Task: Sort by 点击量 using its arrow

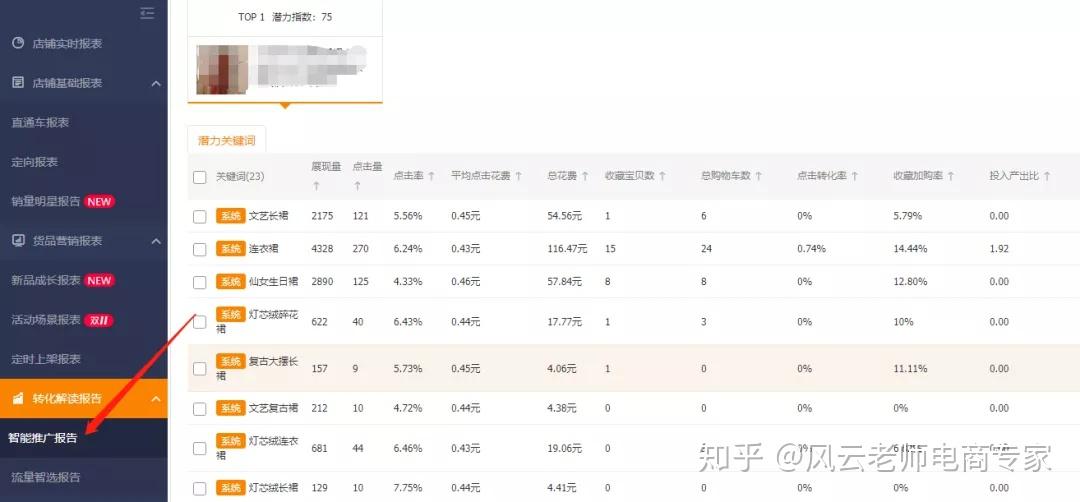Action: (x=357, y=186)
